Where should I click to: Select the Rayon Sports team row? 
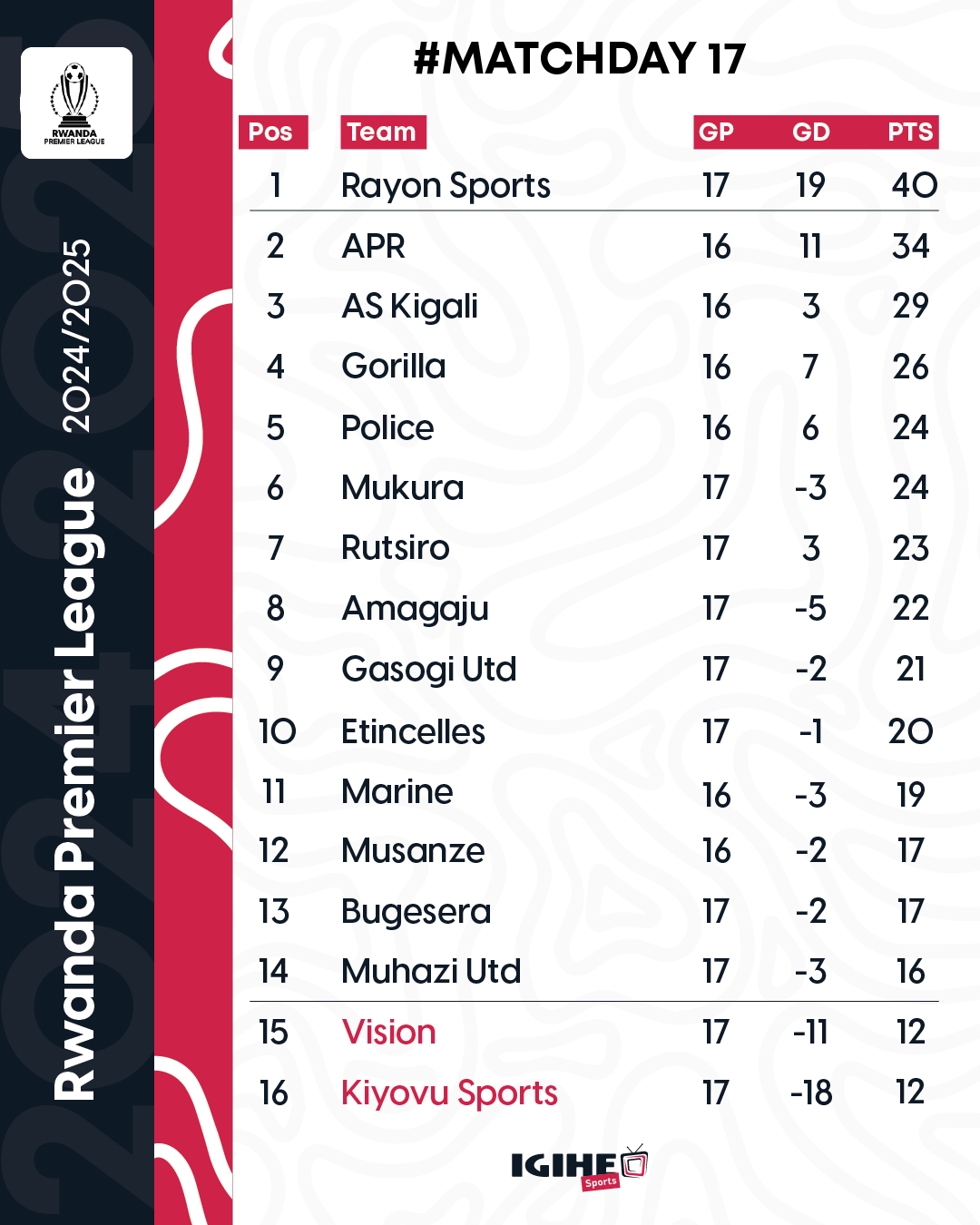tap(594, 185)
